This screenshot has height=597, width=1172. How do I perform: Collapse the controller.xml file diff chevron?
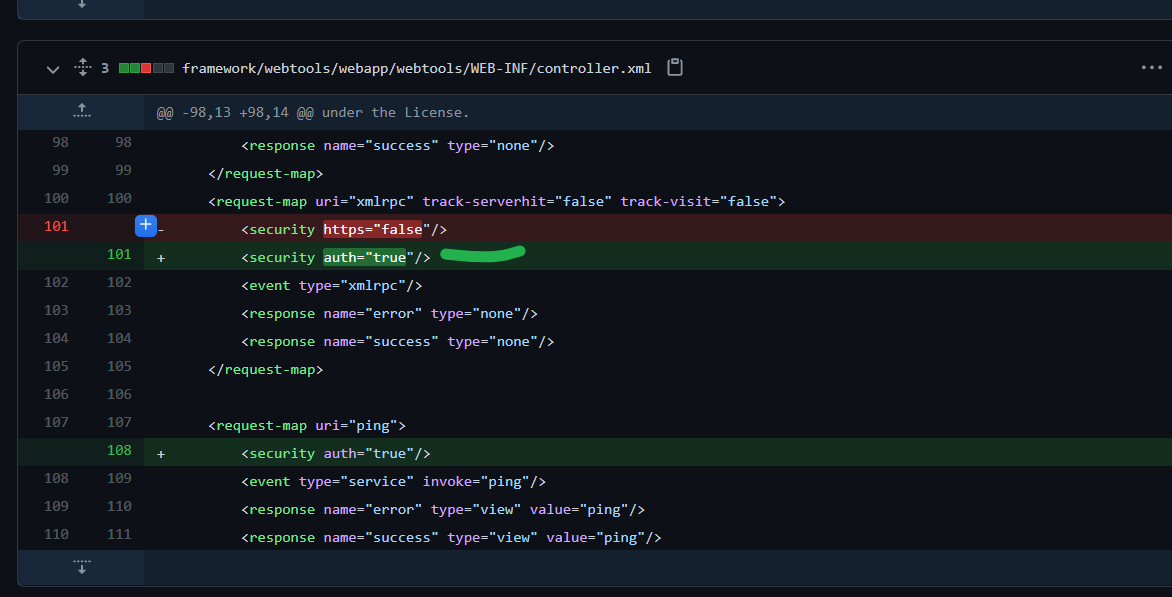(x=52, y=69)
